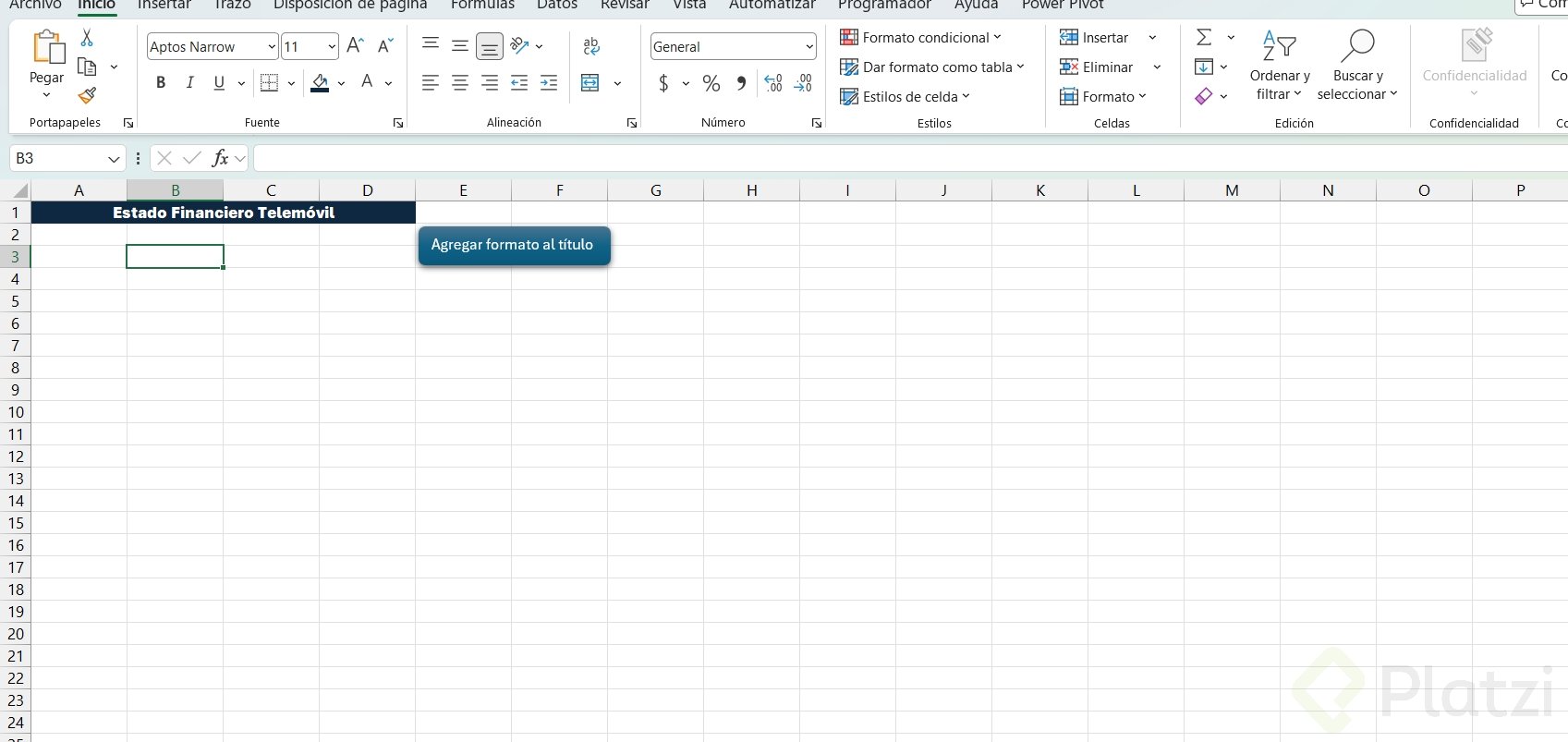Screen dimensions: 1568x742
Task: Open the font size 11 dropdown
Action: pos(332,47)
